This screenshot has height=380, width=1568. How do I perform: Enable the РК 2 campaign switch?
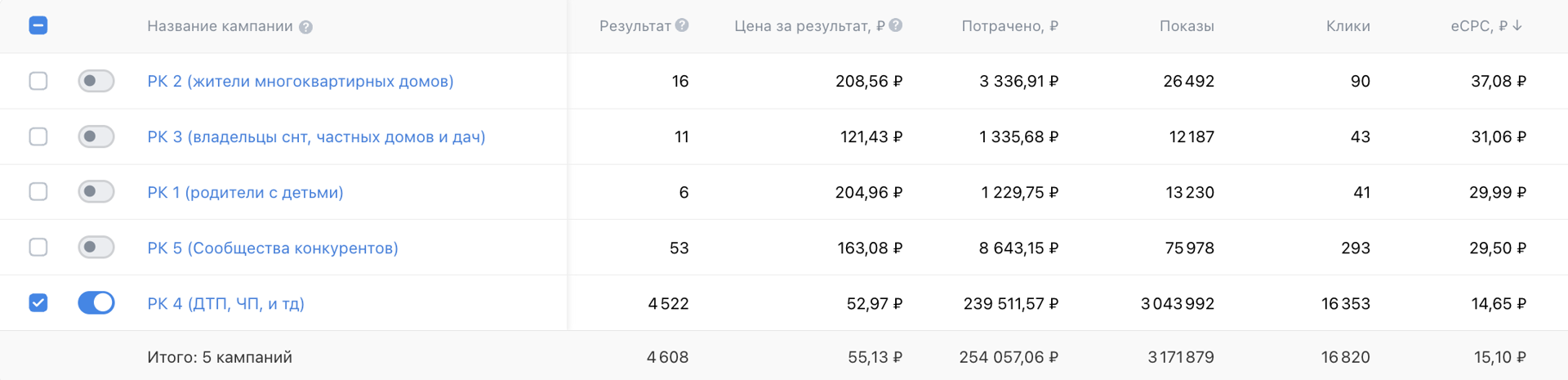[x=96, y=81]
